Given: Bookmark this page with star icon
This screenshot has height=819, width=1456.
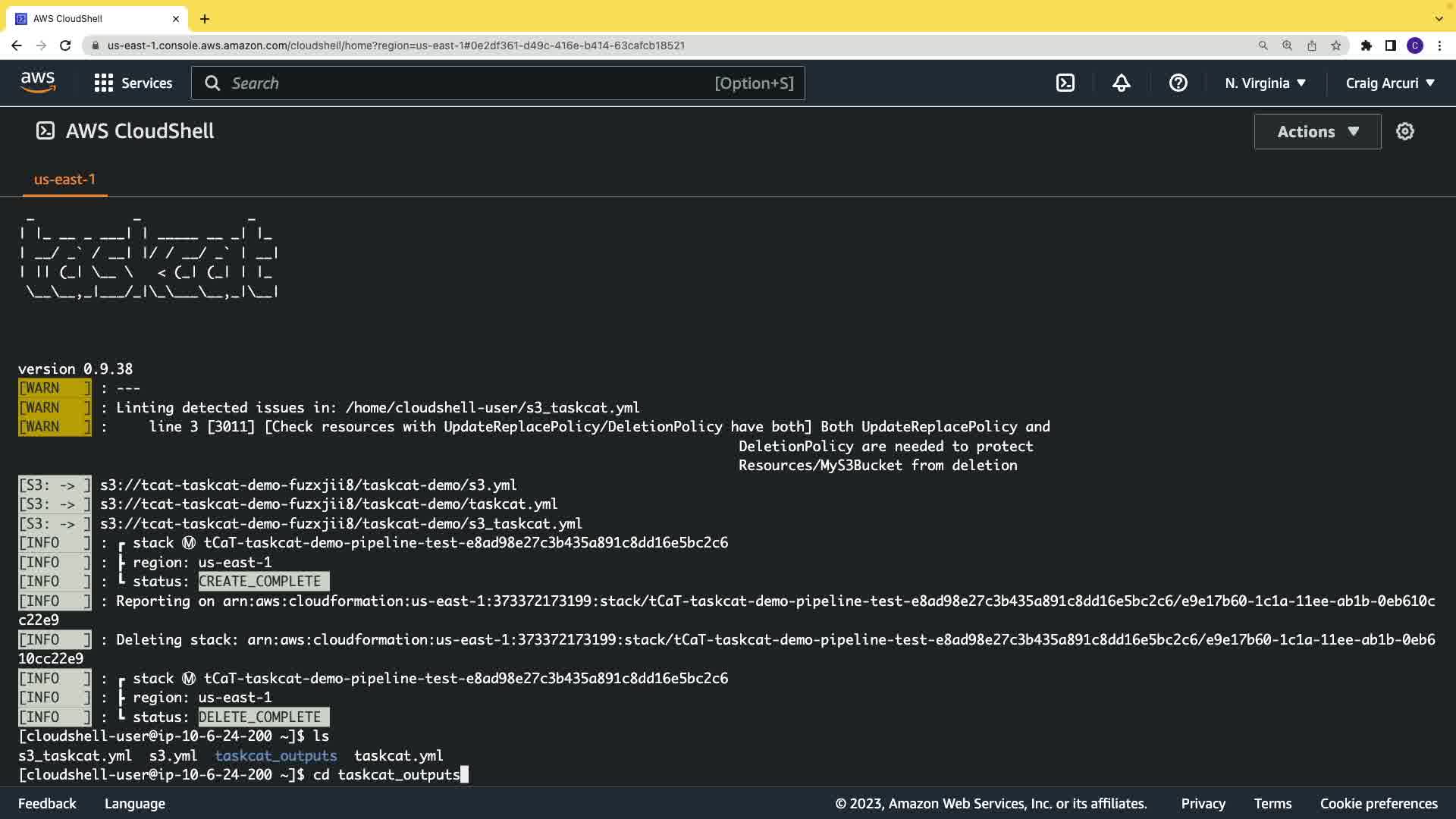Looking at the screenshot, I should pos(1336,45).
